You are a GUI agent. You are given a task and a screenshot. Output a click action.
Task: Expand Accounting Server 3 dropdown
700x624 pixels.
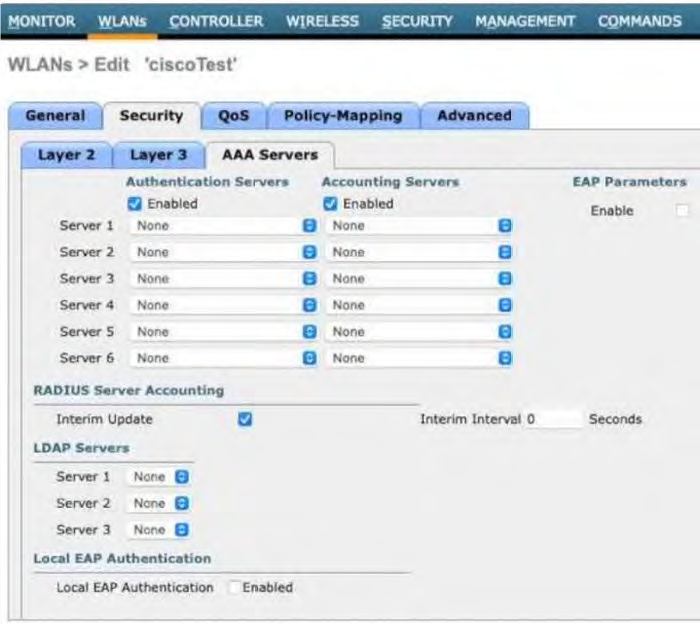coord(418,279)
